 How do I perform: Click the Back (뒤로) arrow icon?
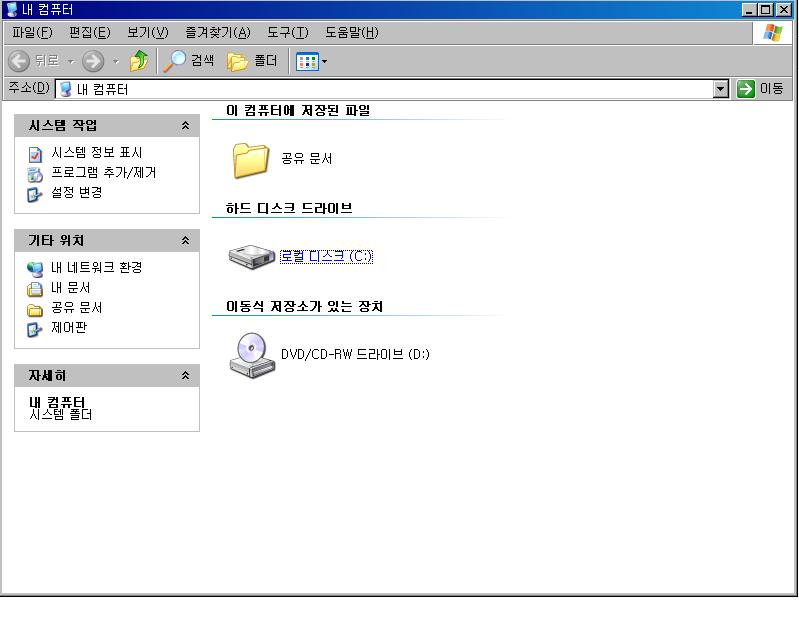point(19,61)
